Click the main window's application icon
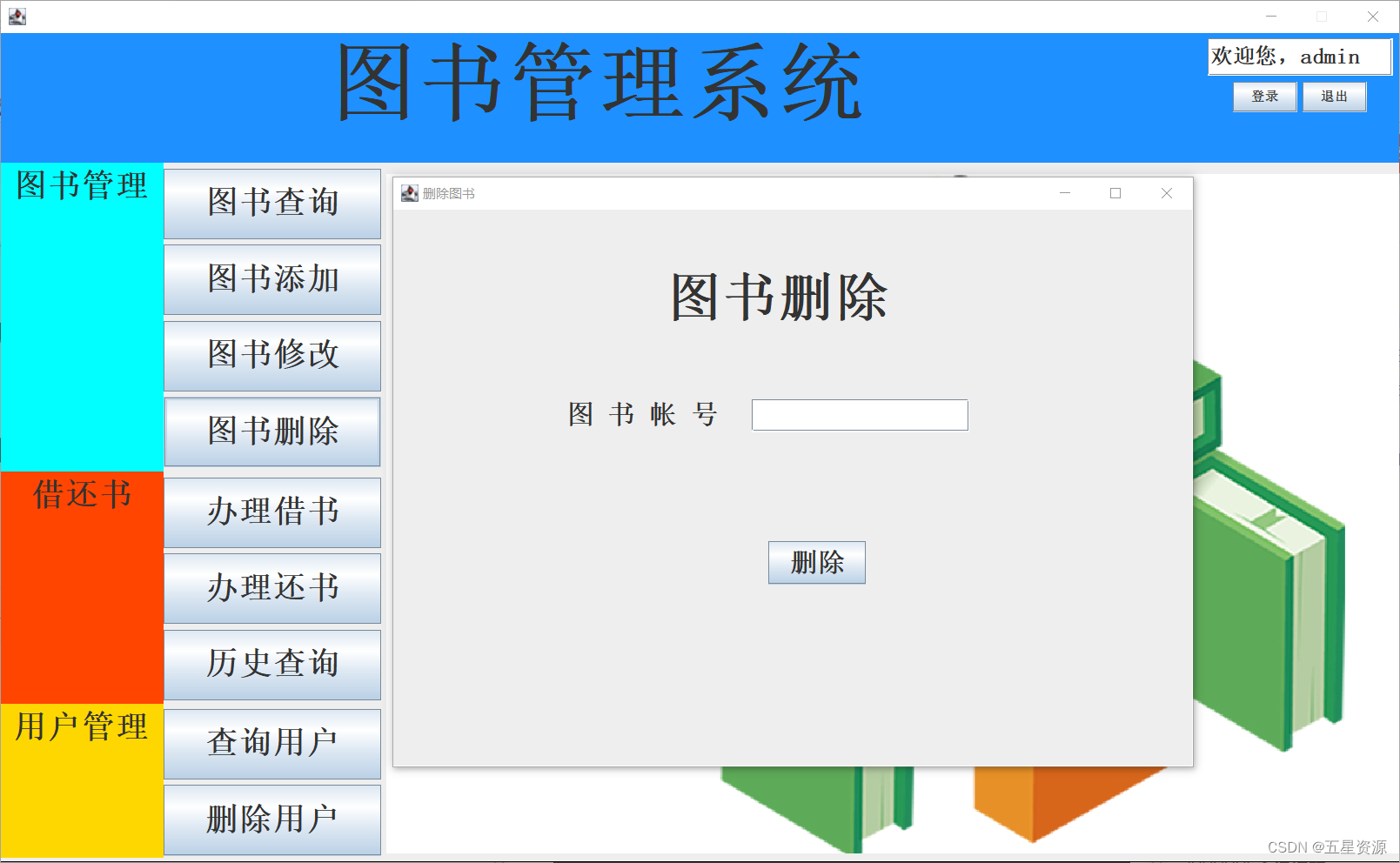1400x863 pixels. (17, 16)
